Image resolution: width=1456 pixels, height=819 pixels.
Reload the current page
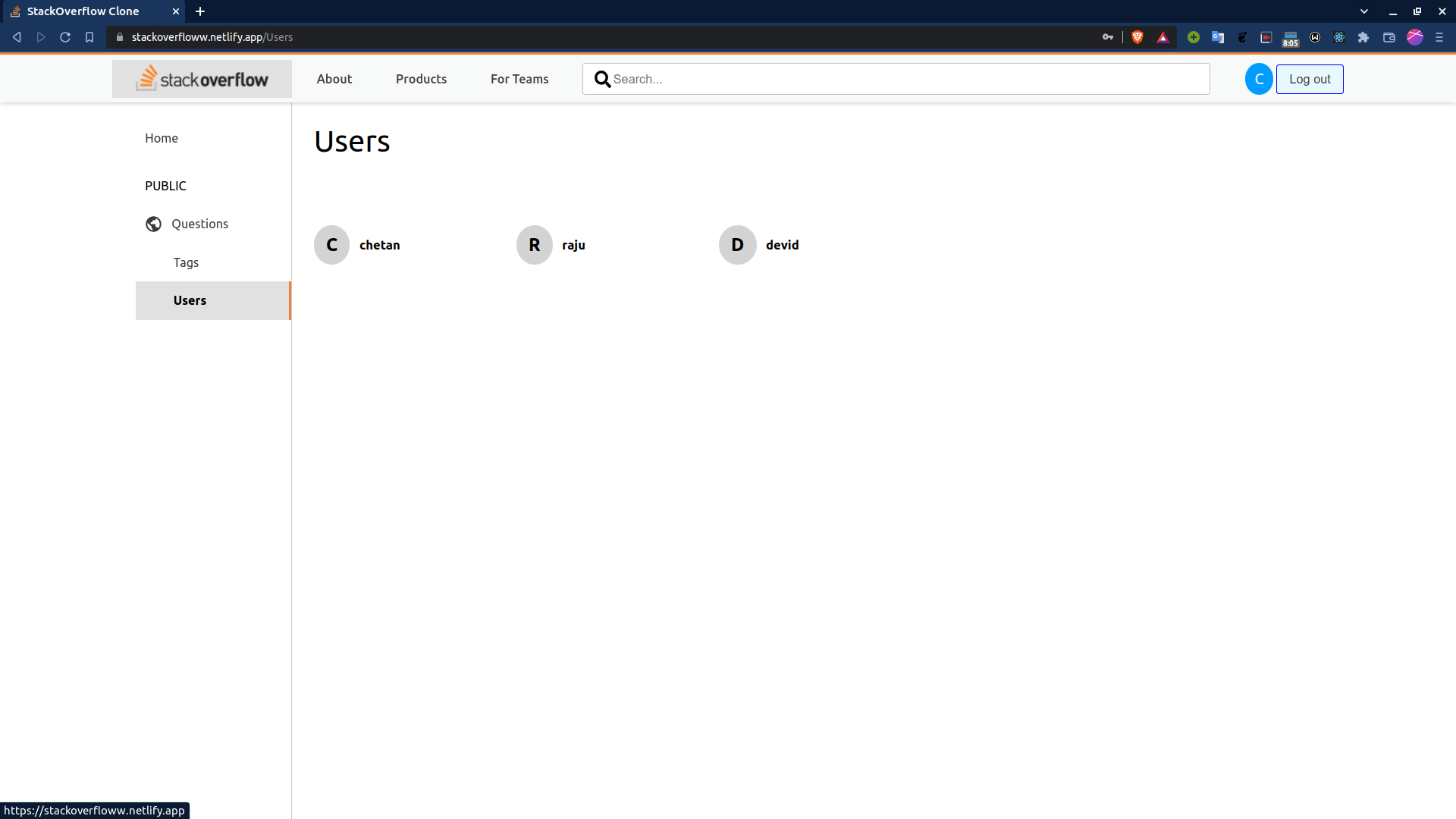point(65,37)
